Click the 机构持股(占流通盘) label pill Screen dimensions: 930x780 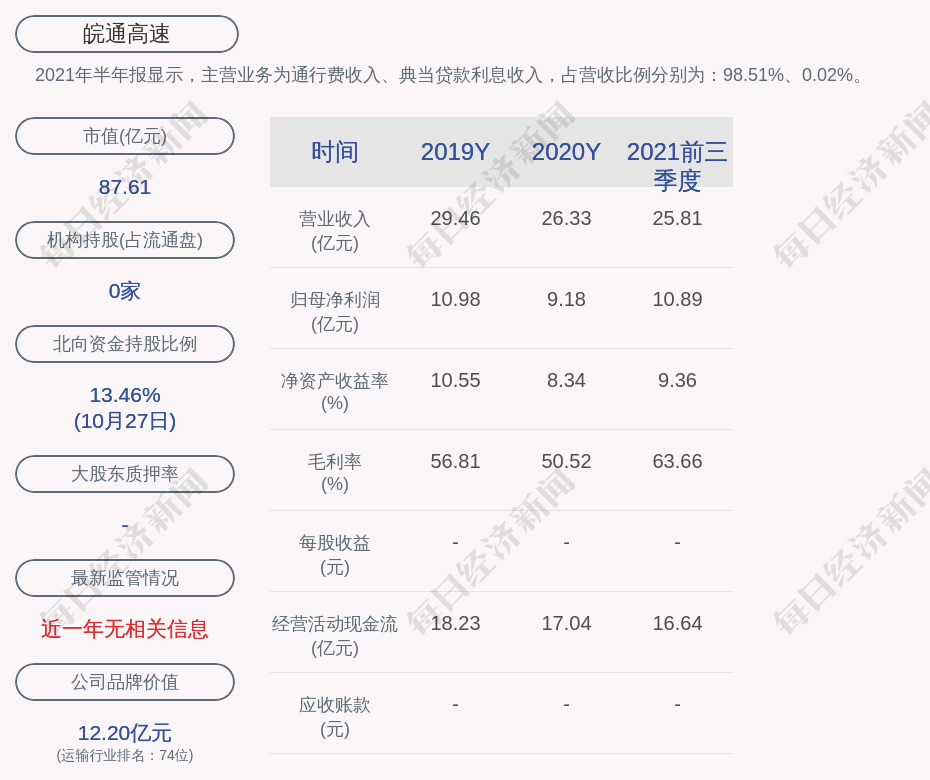pyautogui.click(x=125, y=240)
